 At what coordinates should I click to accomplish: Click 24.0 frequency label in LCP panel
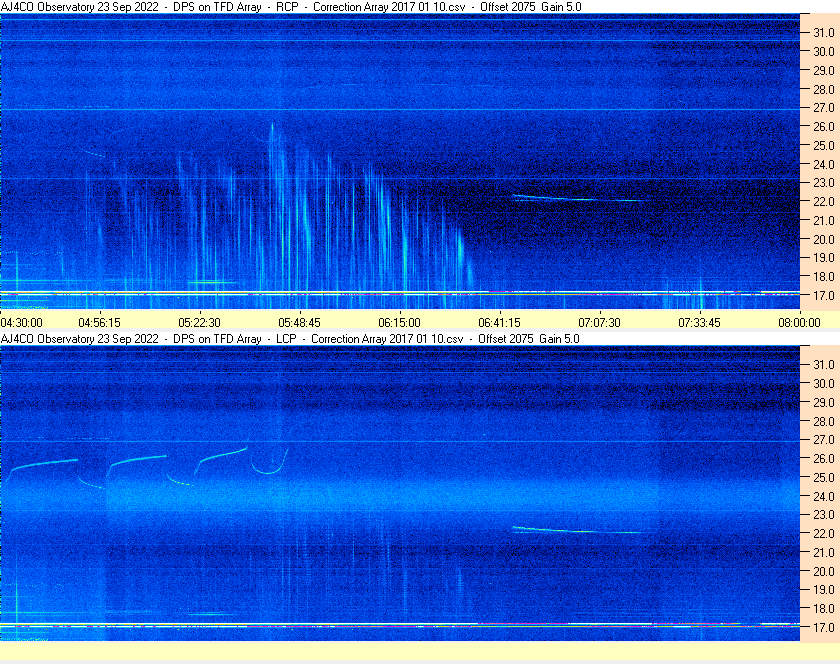[824, 496]
